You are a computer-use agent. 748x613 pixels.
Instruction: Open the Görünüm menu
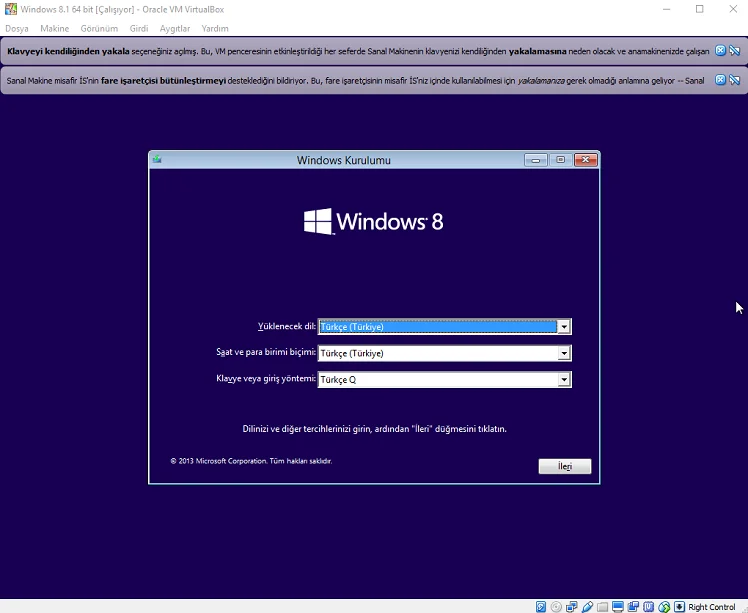click(100, 29)
